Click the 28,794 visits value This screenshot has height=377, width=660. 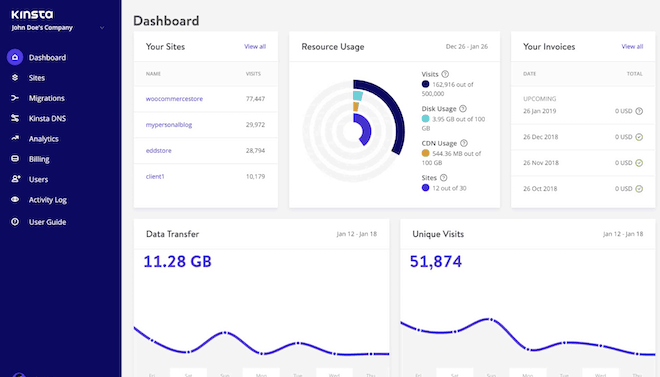point(255,151)
